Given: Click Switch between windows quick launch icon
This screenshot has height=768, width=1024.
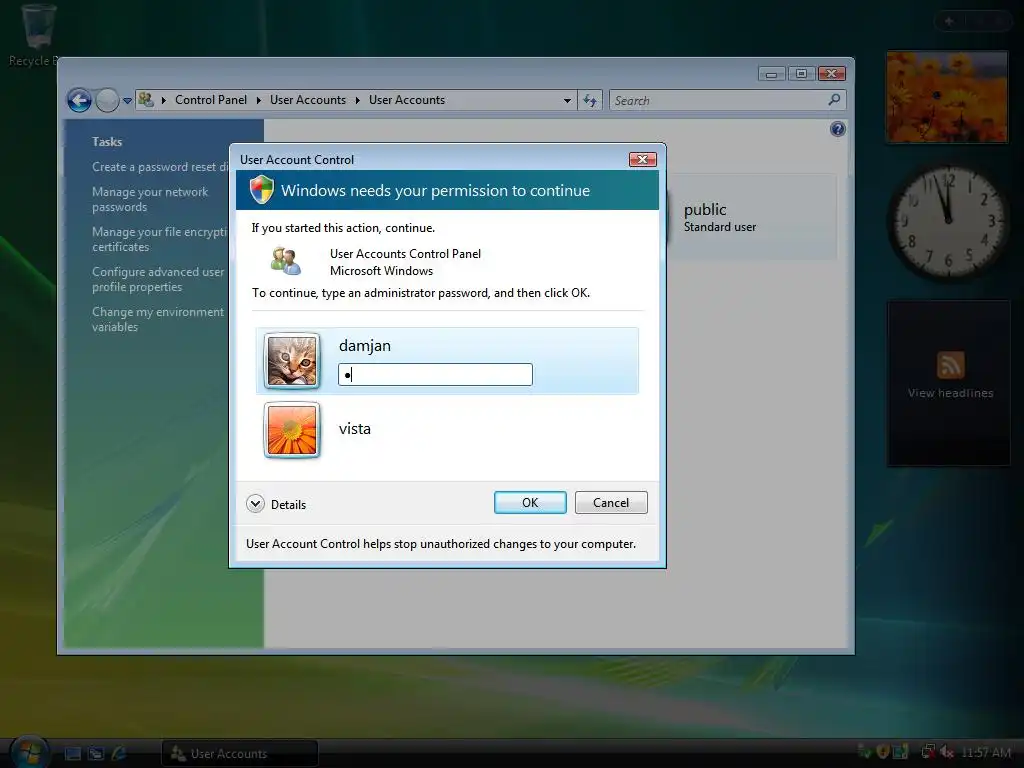Looking at the screenshot, I should [x=96, y=754].
